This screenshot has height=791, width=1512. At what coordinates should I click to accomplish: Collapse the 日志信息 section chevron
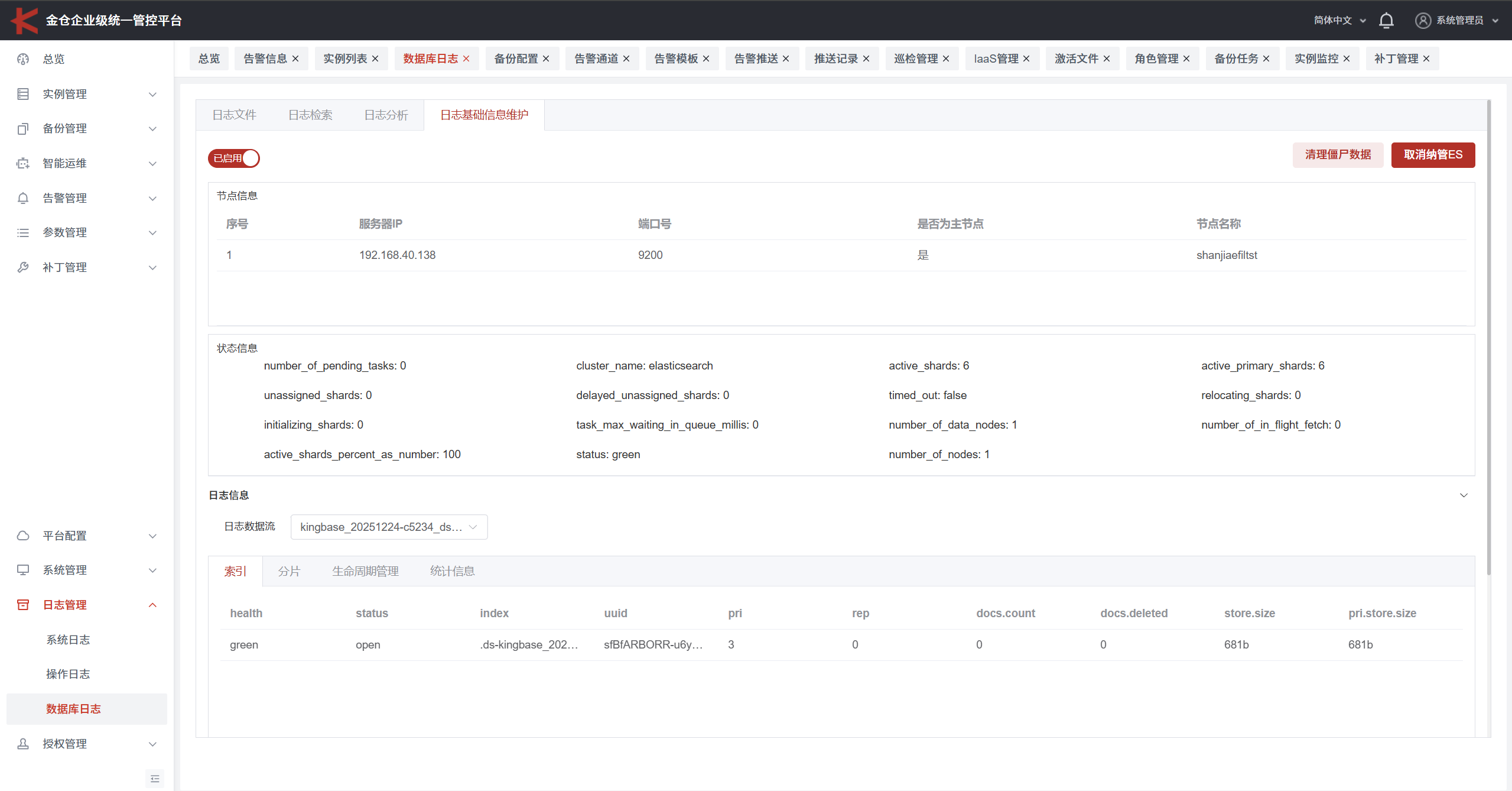point(1464,495)
